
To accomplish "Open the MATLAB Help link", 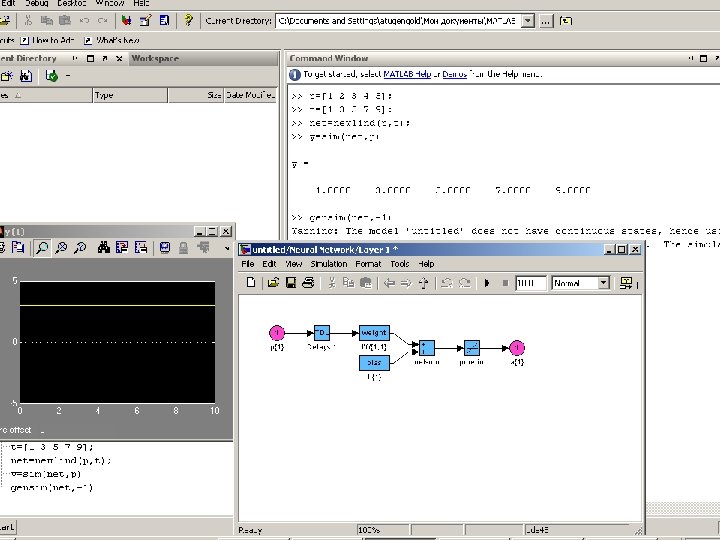I will [407, 74].
